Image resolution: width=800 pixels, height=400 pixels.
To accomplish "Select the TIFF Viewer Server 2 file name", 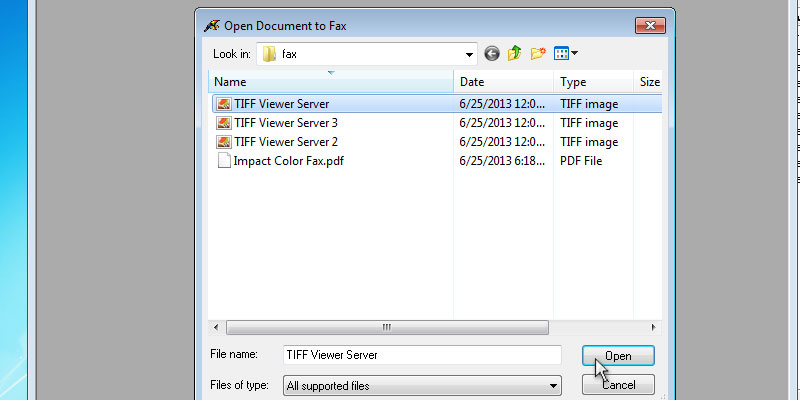I will tap(285, 142).
